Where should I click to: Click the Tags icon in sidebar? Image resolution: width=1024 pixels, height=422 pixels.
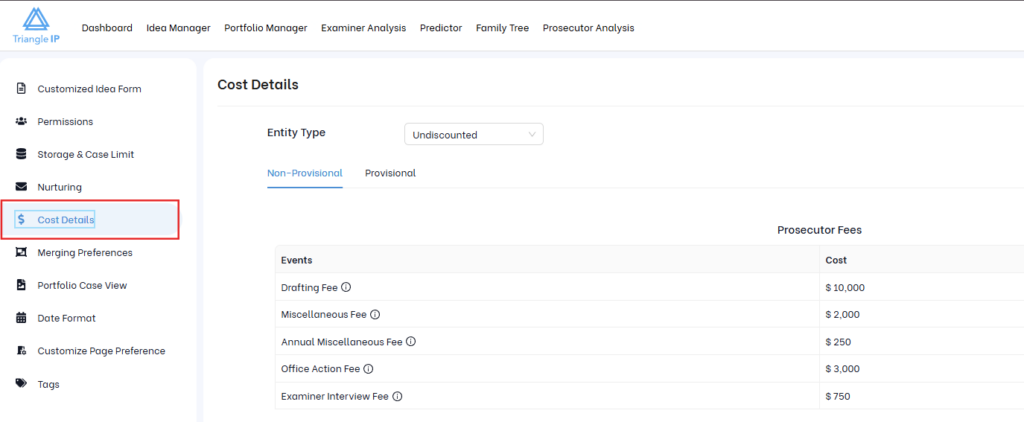[x=21, y=384]
